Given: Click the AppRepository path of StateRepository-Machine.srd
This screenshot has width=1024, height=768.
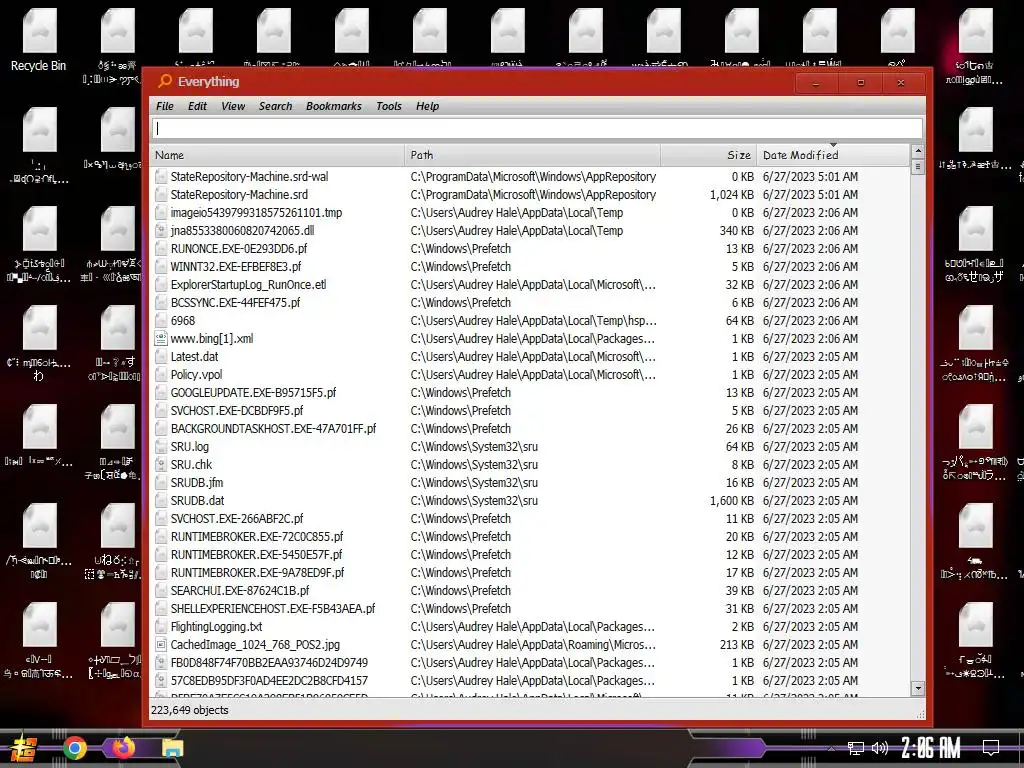Looking at the screenshot, I should click(533, 195).
